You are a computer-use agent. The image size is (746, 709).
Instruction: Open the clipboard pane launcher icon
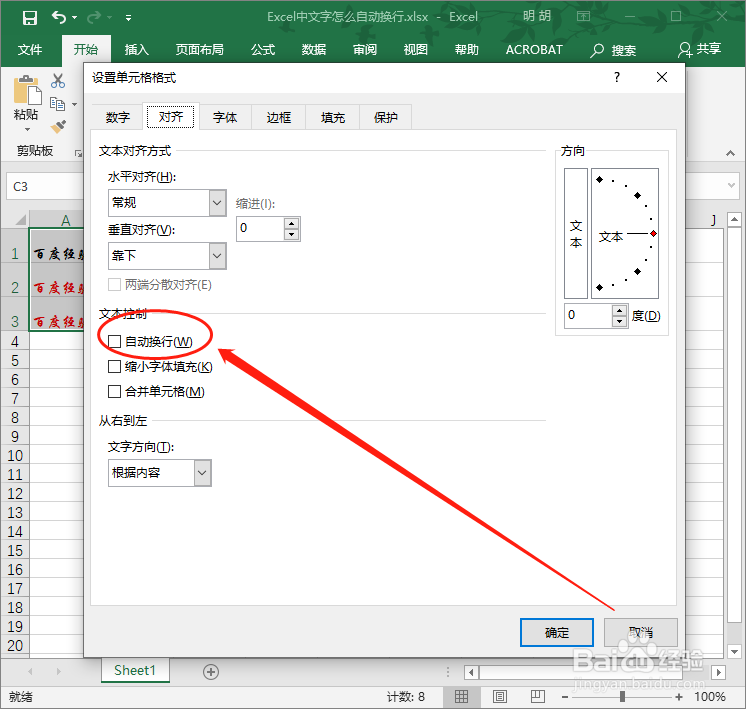point(78,153)
